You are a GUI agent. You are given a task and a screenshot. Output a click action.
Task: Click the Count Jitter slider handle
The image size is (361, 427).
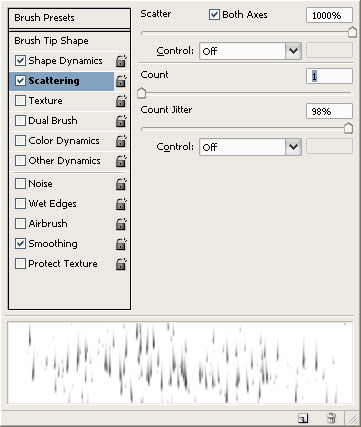pyautogui.click(x=348, y=128)
